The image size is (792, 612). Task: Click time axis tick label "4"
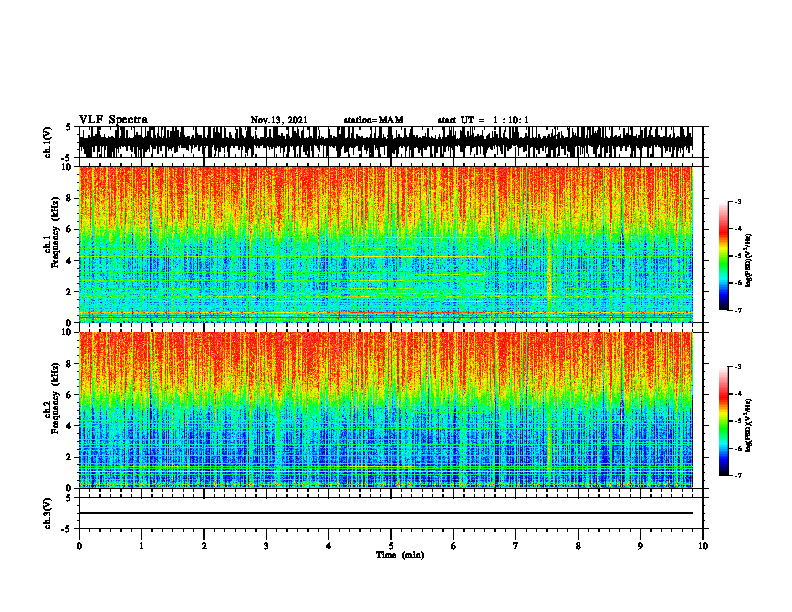click(329, 546)
